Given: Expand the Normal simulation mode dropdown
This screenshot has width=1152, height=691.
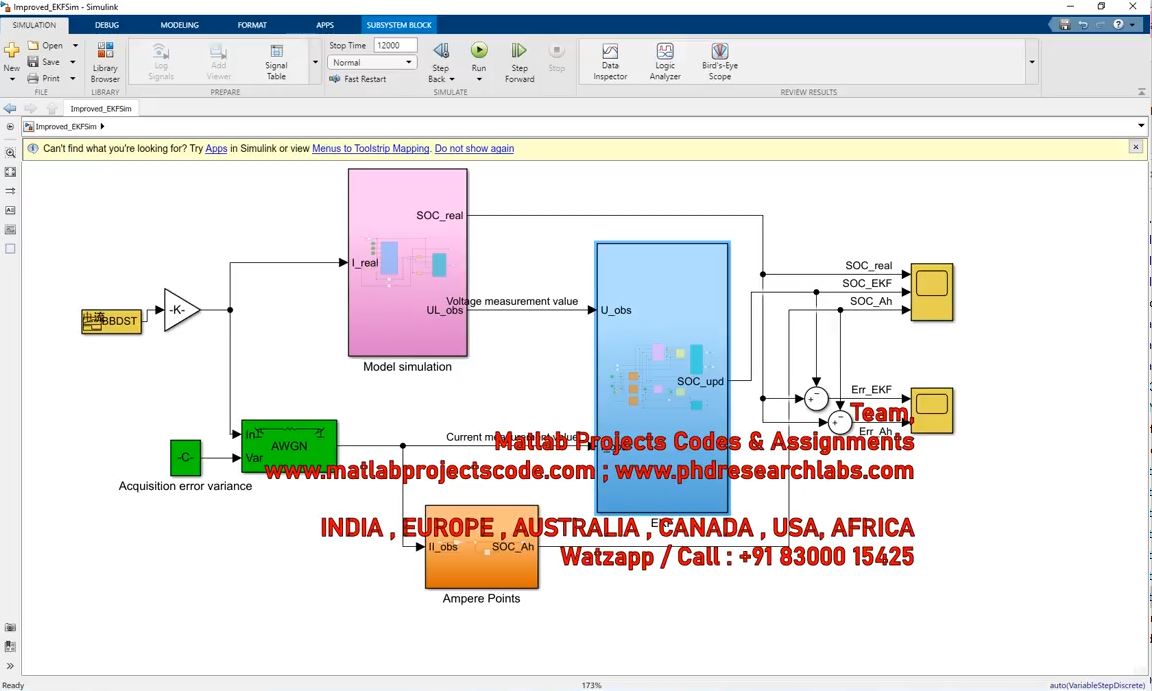Looking at the screenshot, I should coord(408,62).
